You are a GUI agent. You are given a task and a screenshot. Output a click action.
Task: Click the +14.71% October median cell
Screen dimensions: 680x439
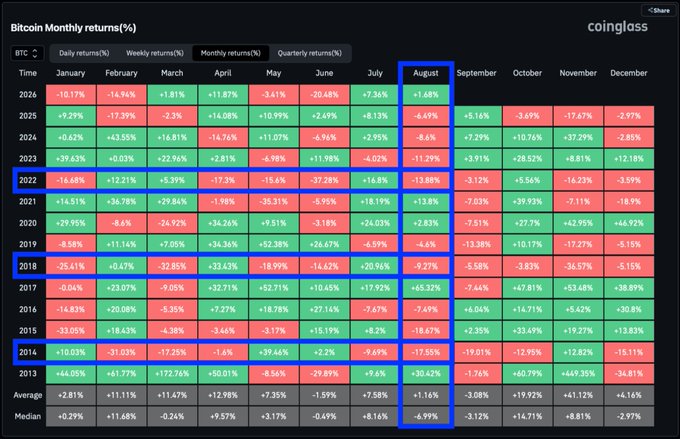(x=527, y=416)
